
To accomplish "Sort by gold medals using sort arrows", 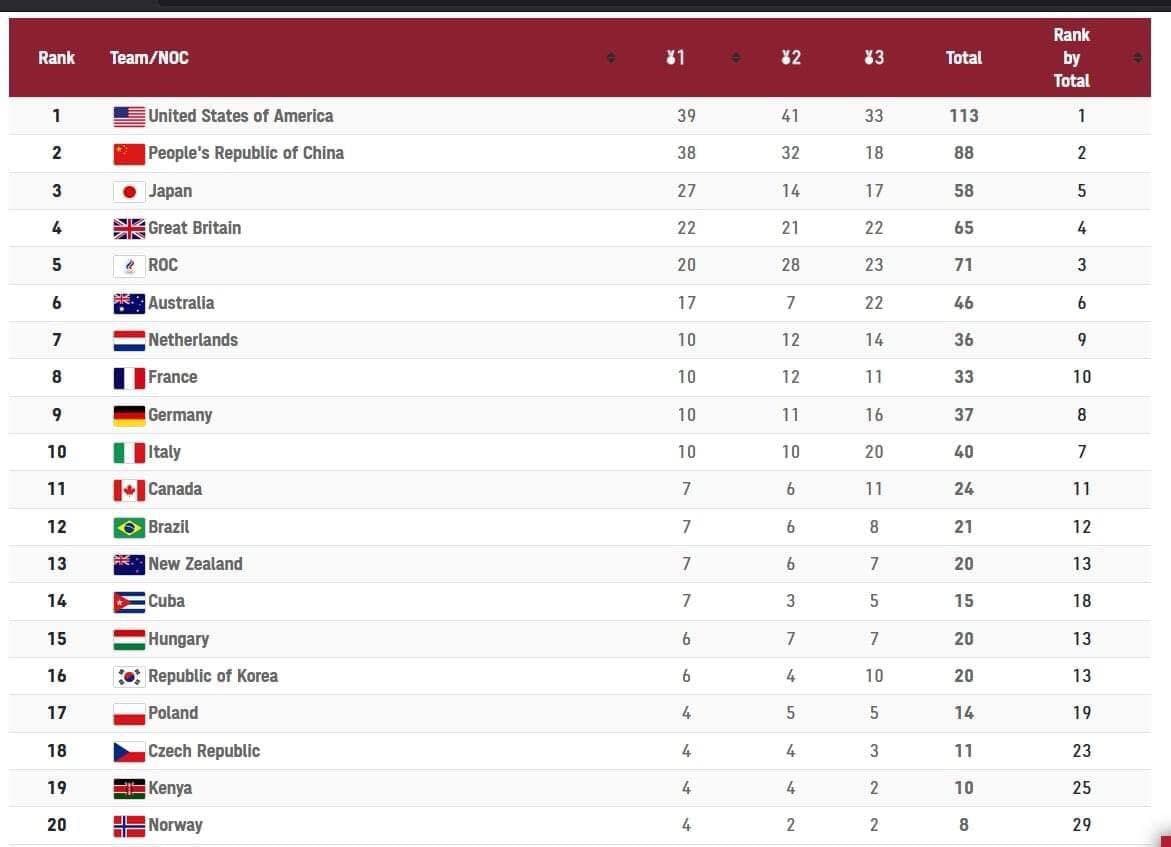I will [x=736, y=58].
